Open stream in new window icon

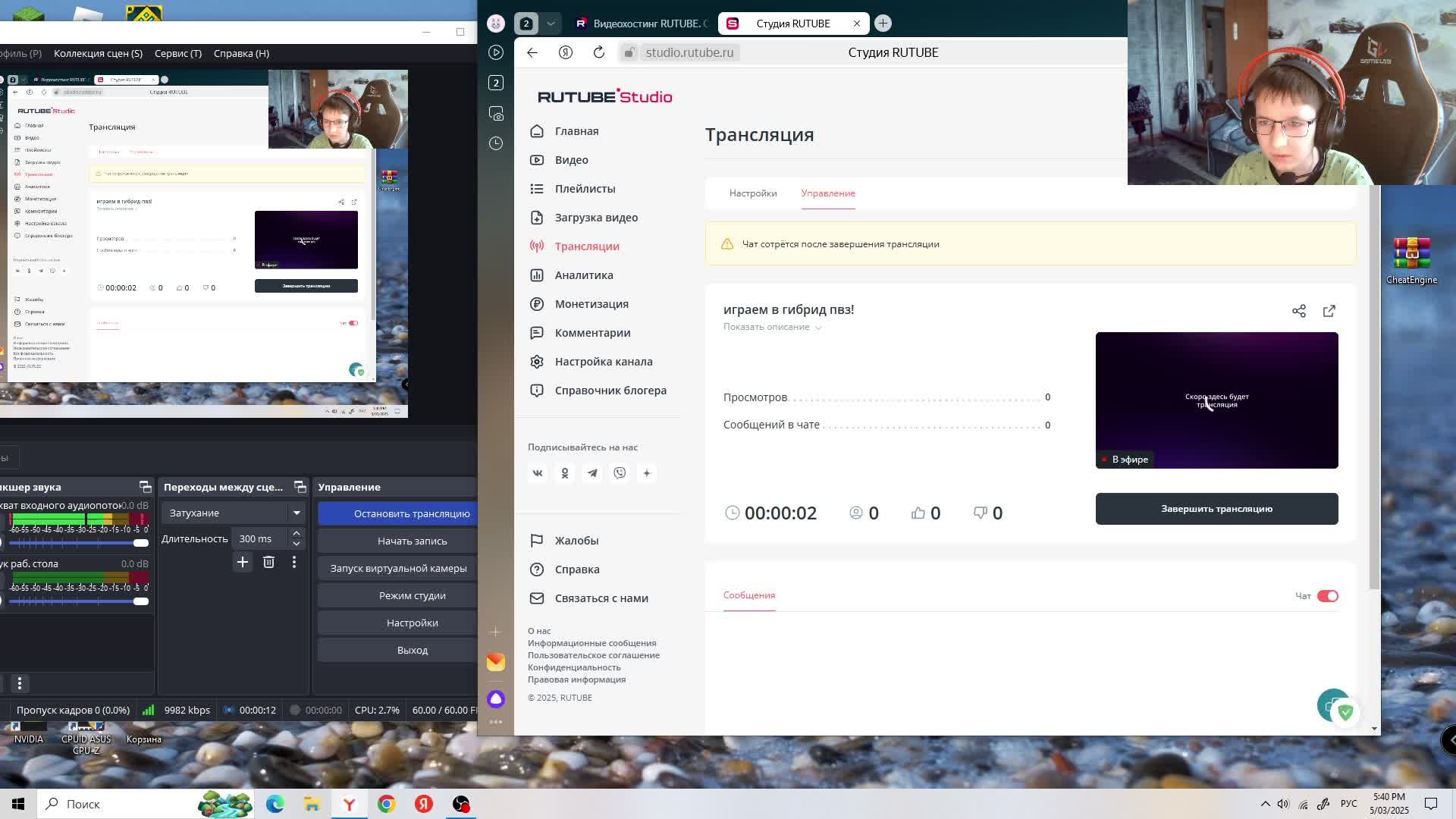[x=1329, y=311]
